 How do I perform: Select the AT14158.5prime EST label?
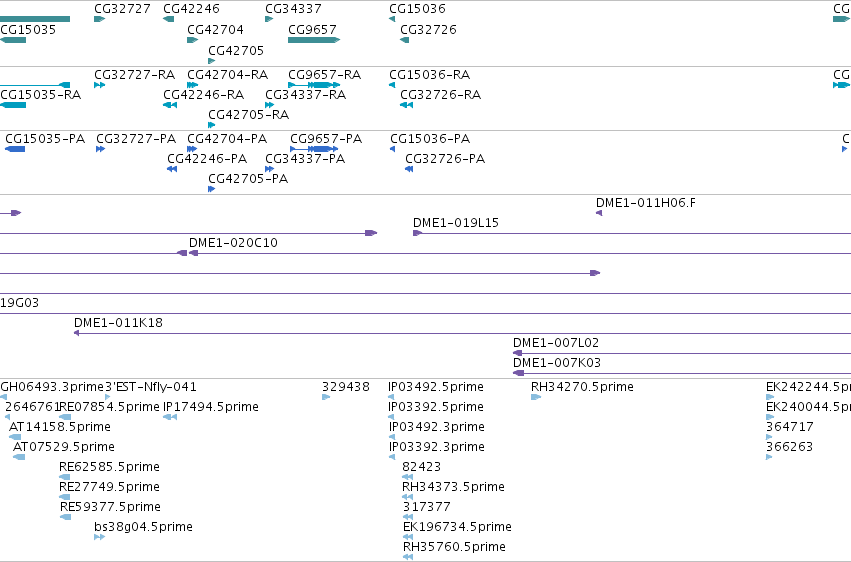coord(60,426)
